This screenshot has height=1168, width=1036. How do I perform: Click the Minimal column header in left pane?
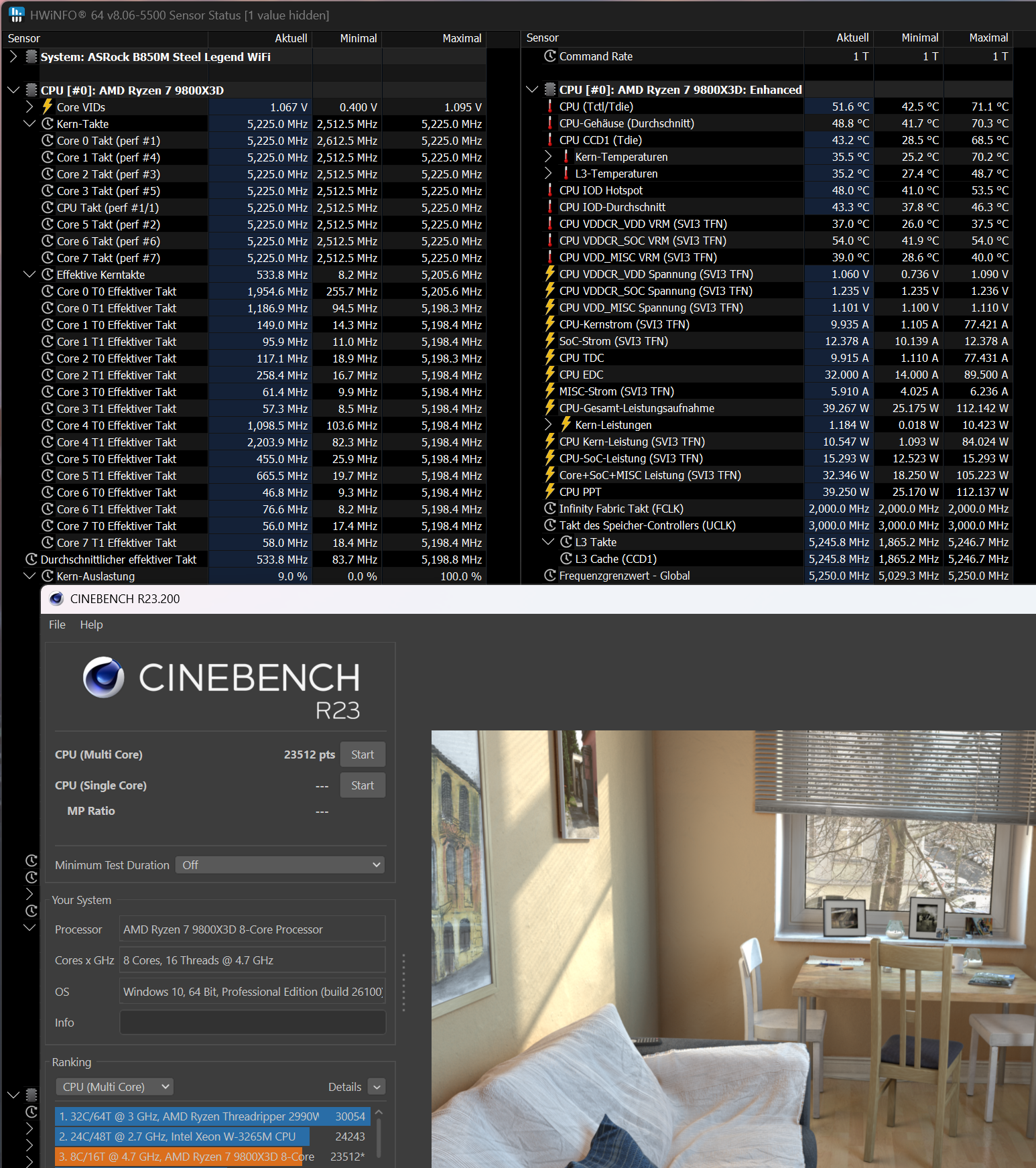tap(347, 38)
